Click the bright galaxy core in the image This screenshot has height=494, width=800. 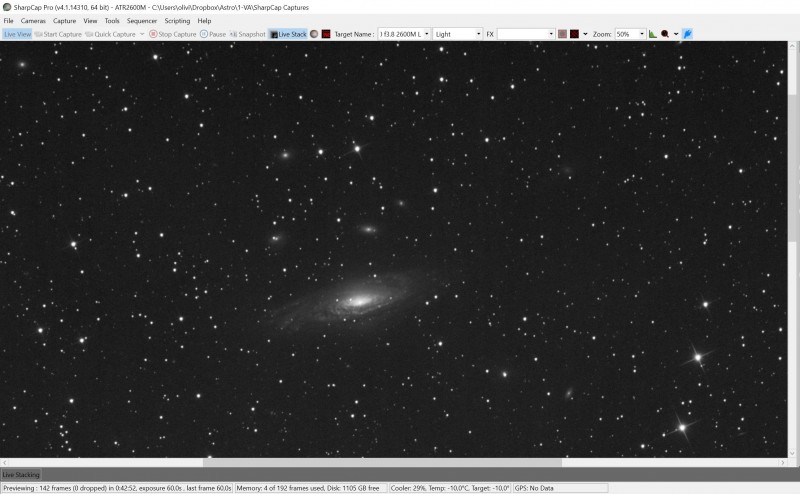(359, 301)
